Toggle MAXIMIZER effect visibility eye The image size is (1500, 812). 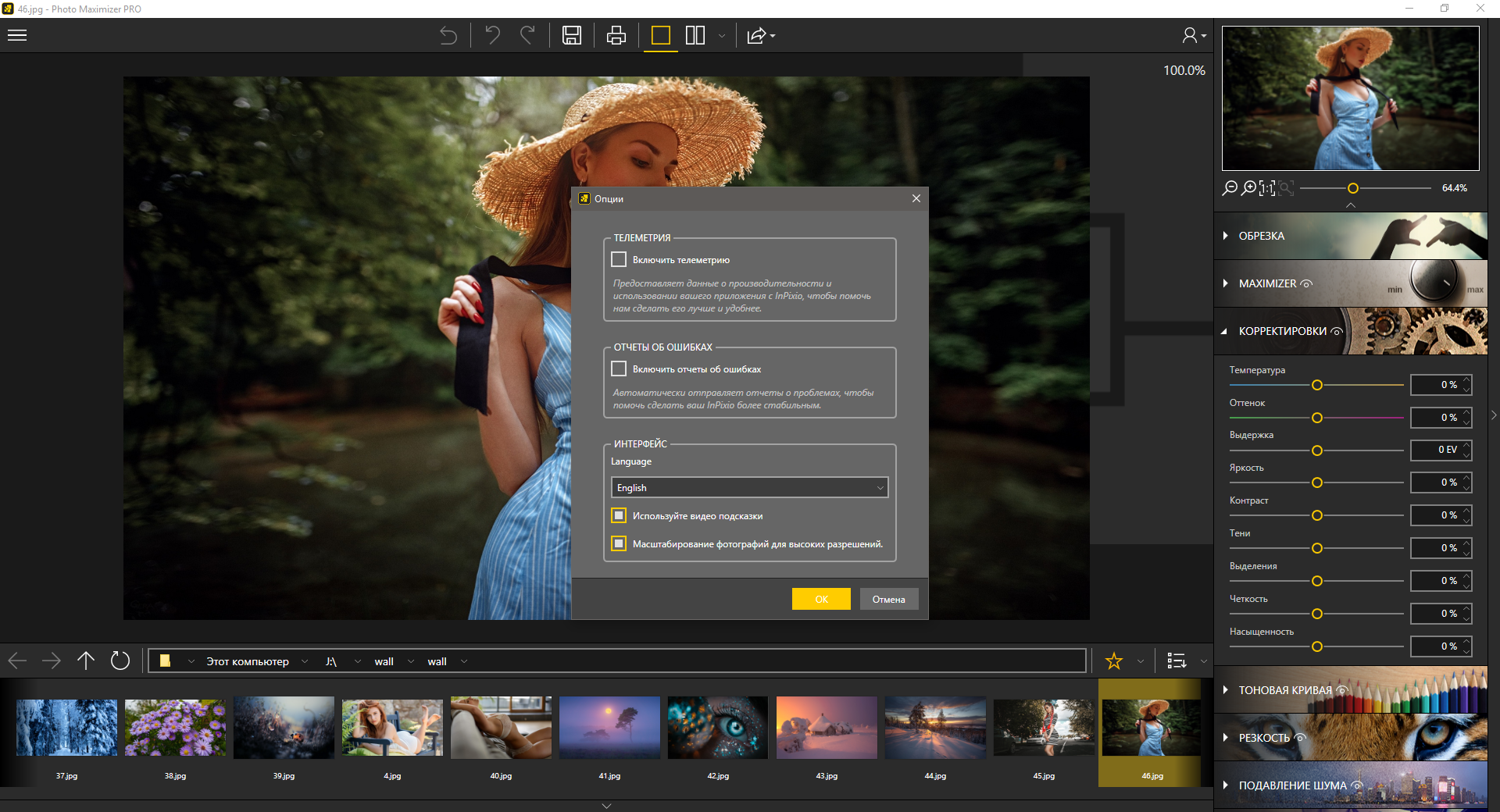1306,283
